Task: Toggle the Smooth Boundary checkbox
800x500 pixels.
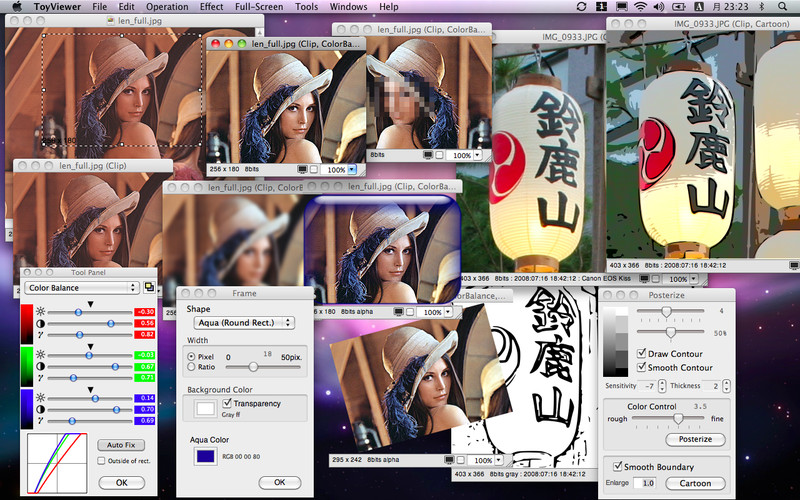Action: coord(617,466)
